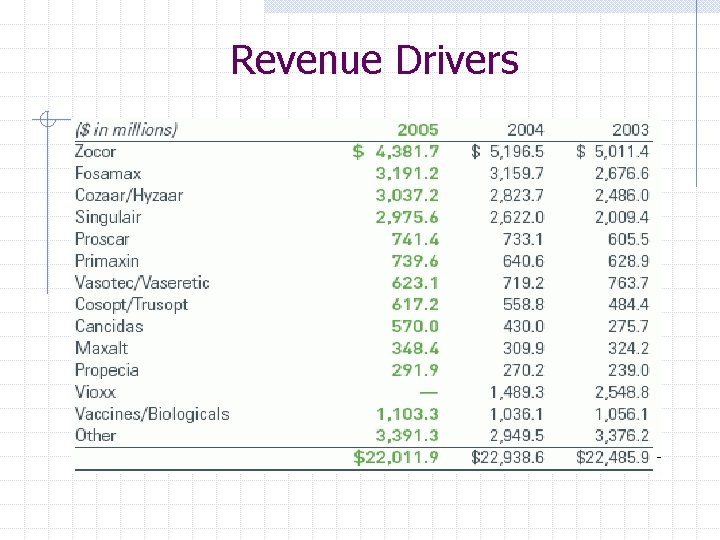Select the 2004 column header

[x=525, y=130]
